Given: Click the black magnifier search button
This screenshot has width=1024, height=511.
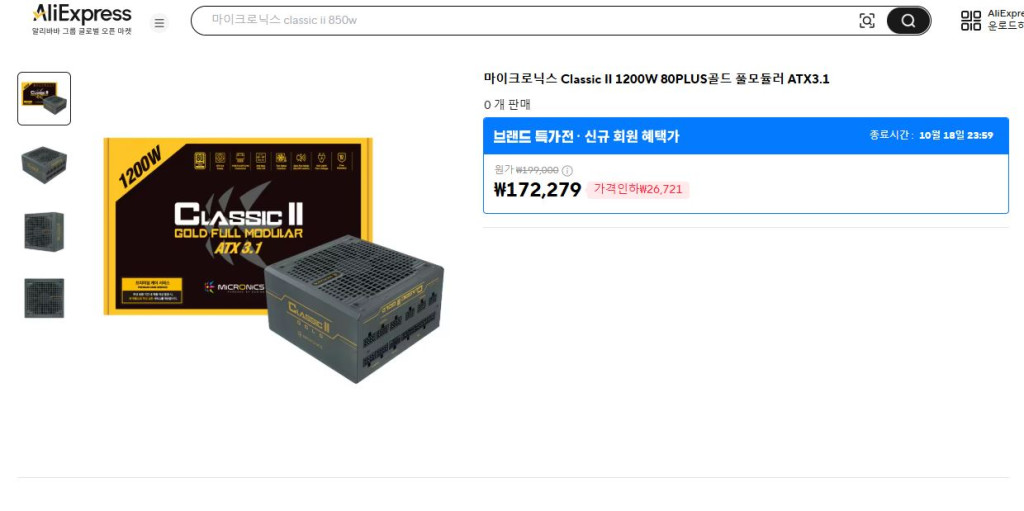Looking at the screenshot, I should 908,21.
